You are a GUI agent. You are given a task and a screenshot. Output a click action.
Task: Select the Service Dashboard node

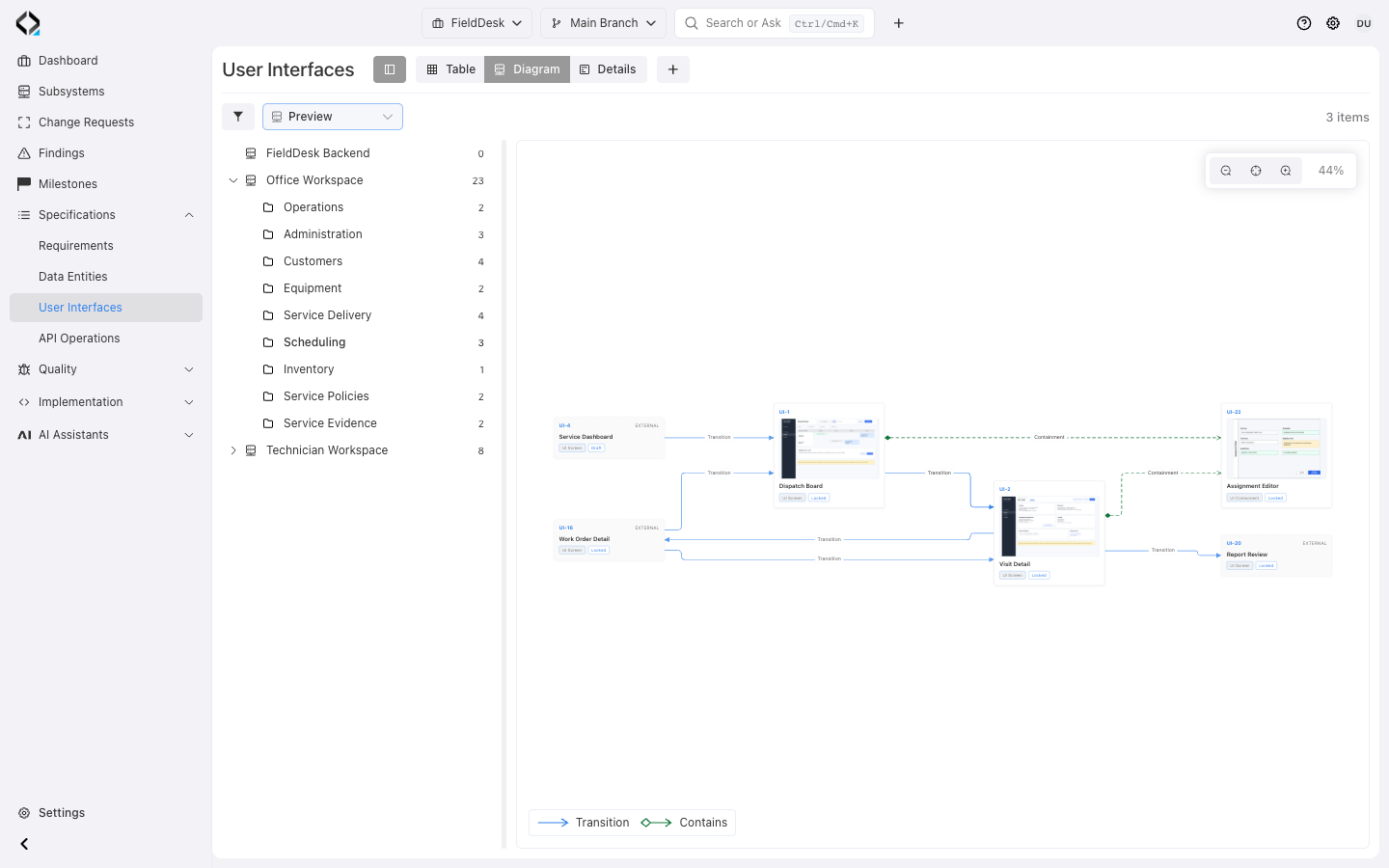pyautogui.click(x=610, y=438)
